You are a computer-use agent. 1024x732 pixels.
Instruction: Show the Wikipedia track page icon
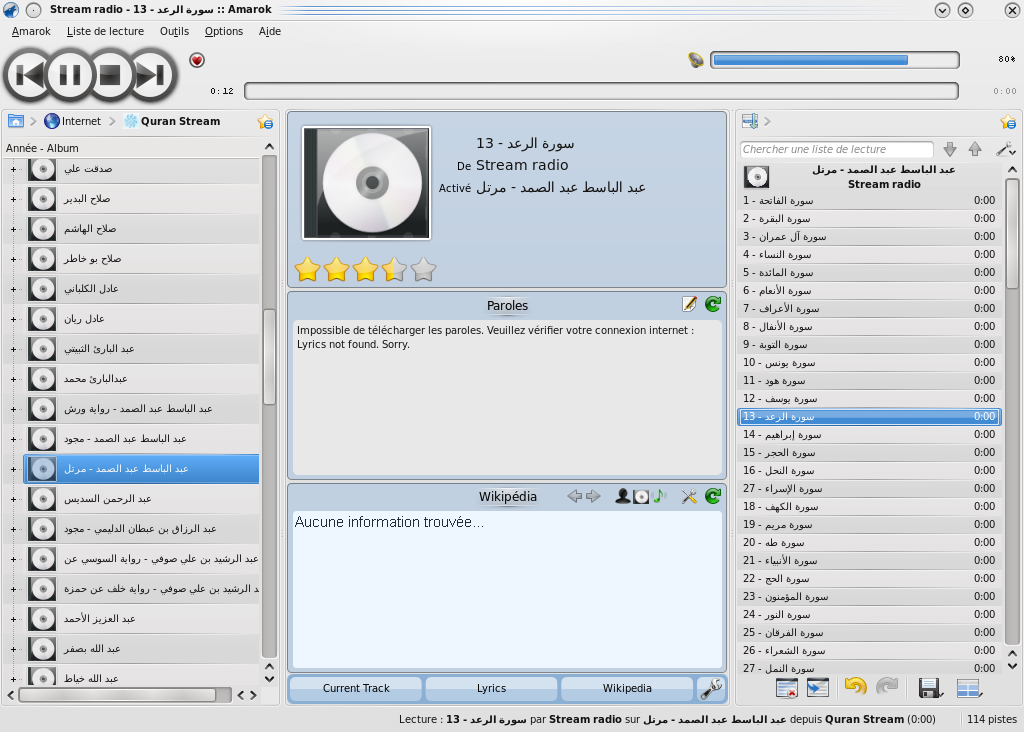[x=659, y=496]
